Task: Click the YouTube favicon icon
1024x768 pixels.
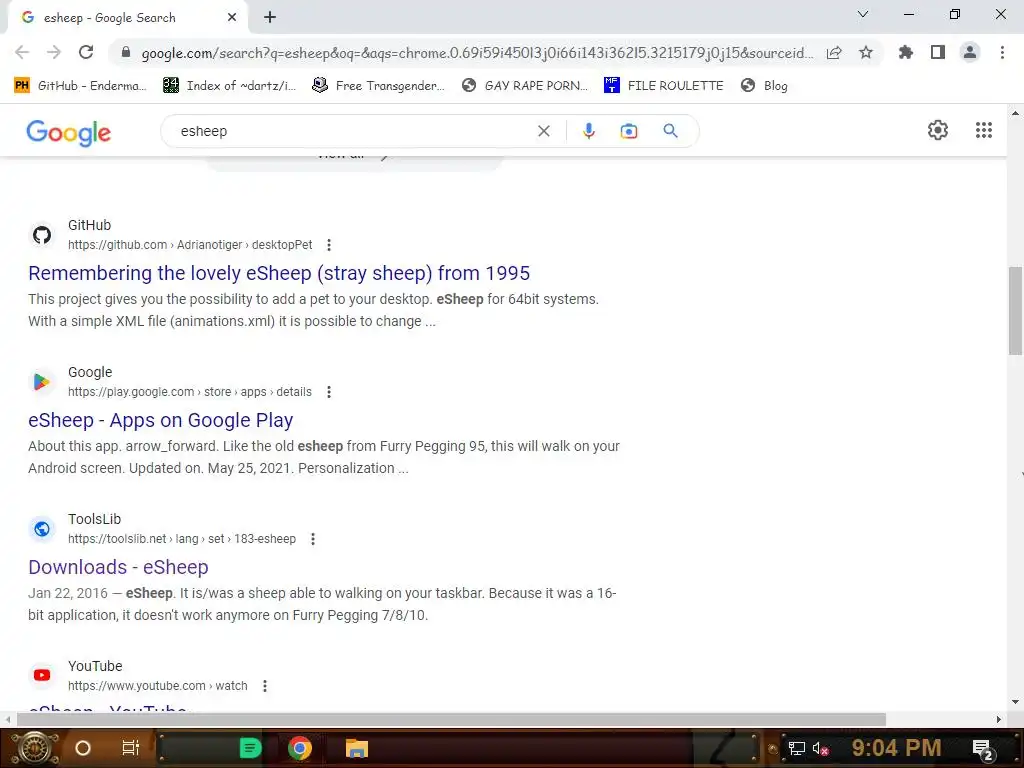Action: pos(42,675)
